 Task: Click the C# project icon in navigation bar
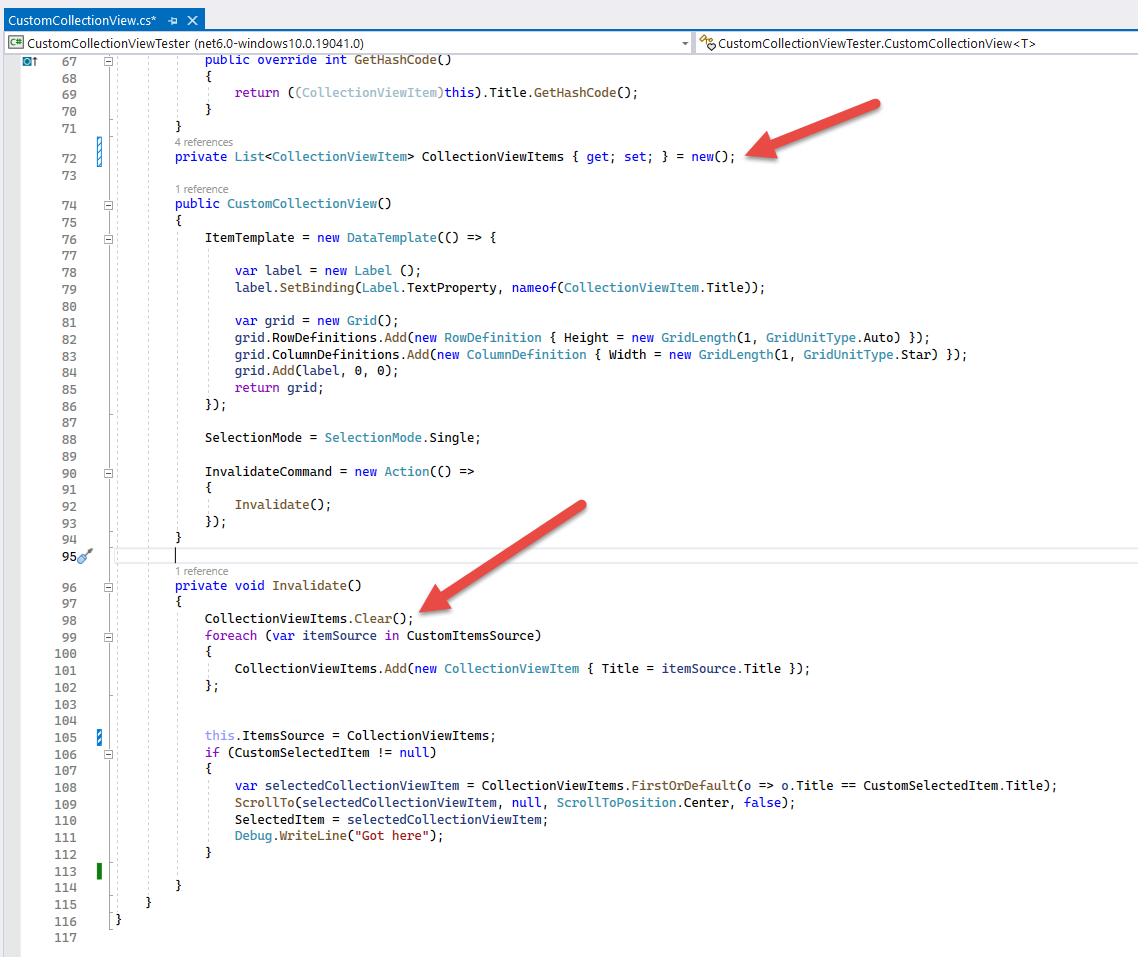click(x=16, y=42)
